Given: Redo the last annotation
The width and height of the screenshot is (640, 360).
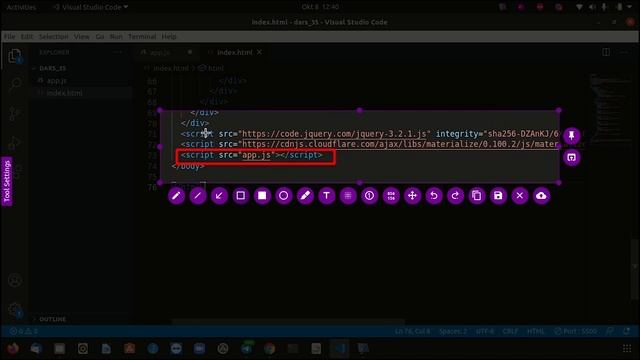Looking at the screenshot, I should [455, 196].
